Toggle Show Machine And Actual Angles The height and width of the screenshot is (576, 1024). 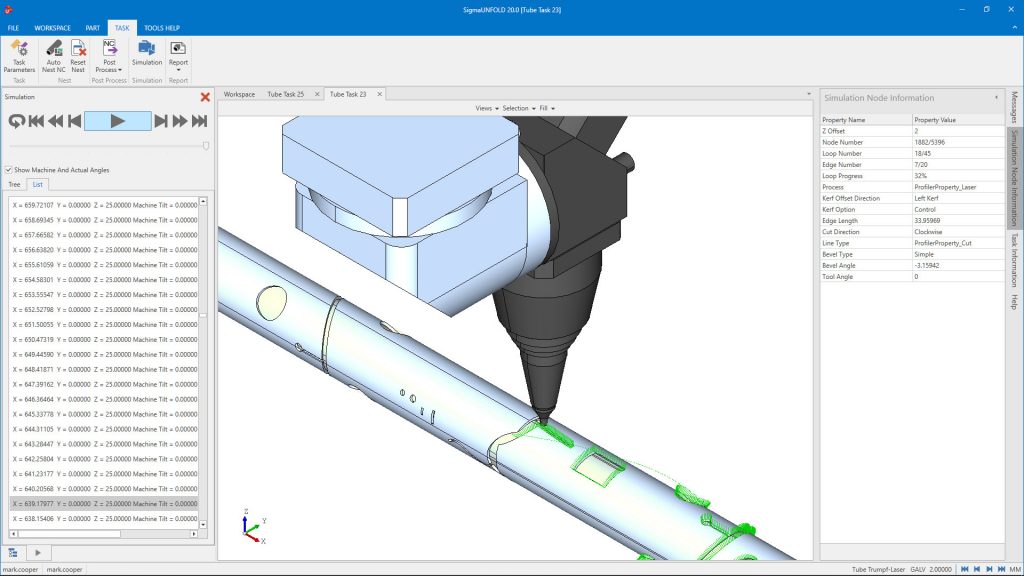pos(10,170)
